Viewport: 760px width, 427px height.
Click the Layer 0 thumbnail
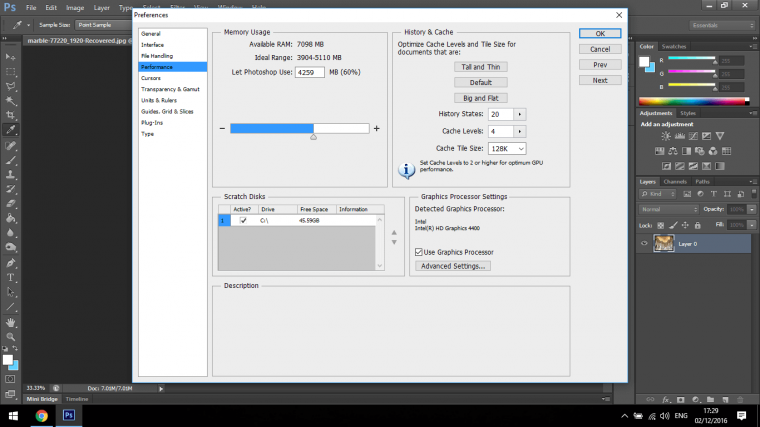pyautogui.click(x=664, y=244)
